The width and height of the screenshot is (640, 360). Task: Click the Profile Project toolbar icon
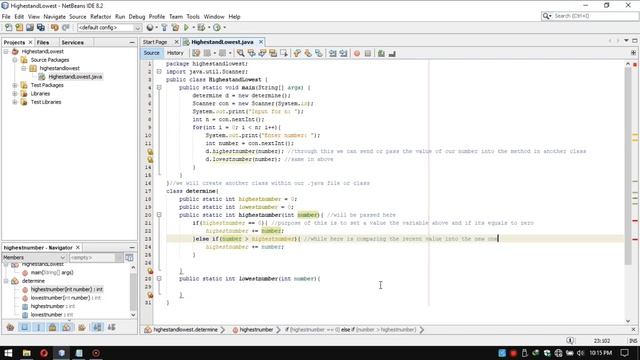pyautogui.click(x=217, y=27)
